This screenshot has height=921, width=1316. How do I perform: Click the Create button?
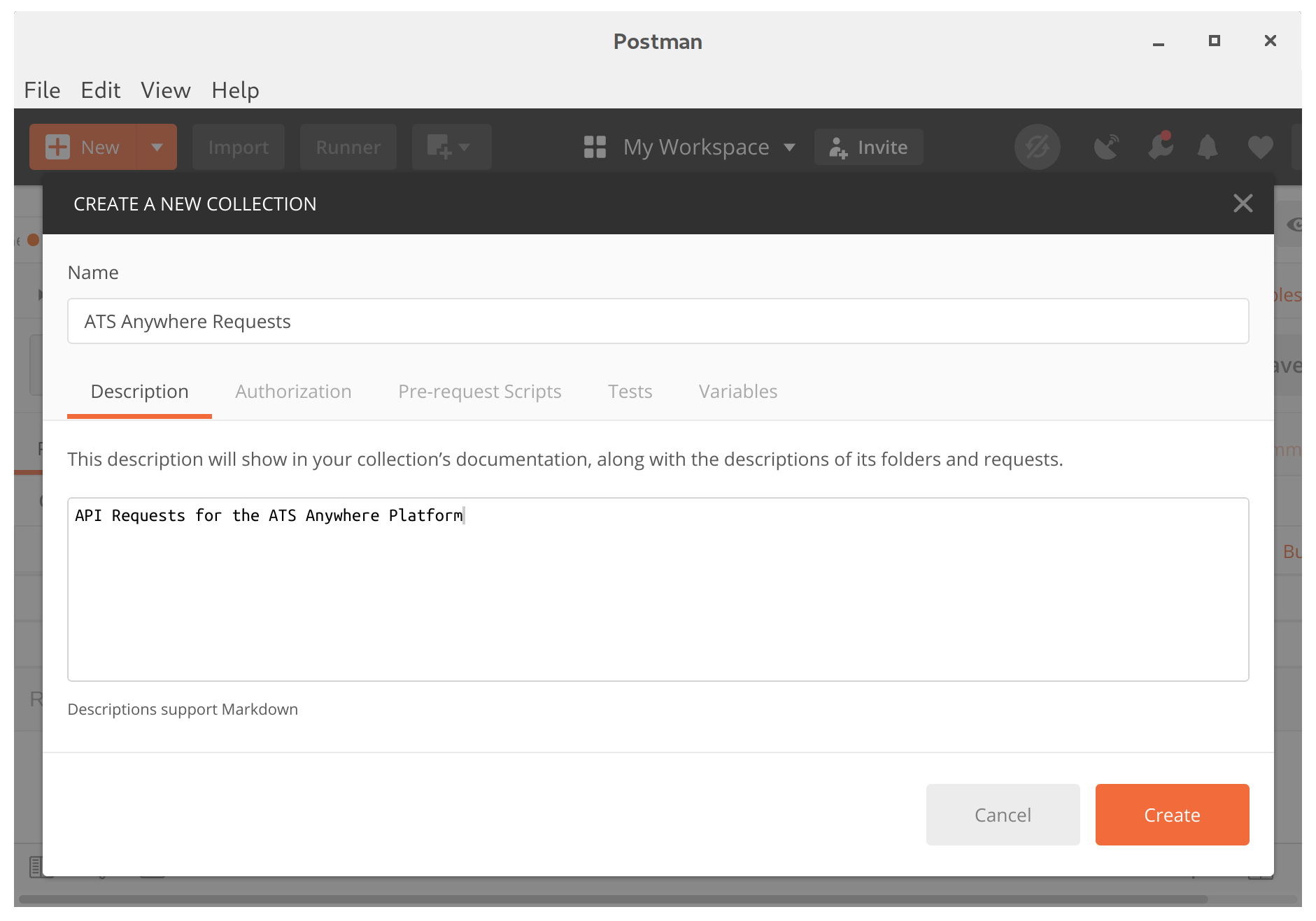click(1172, 815)
